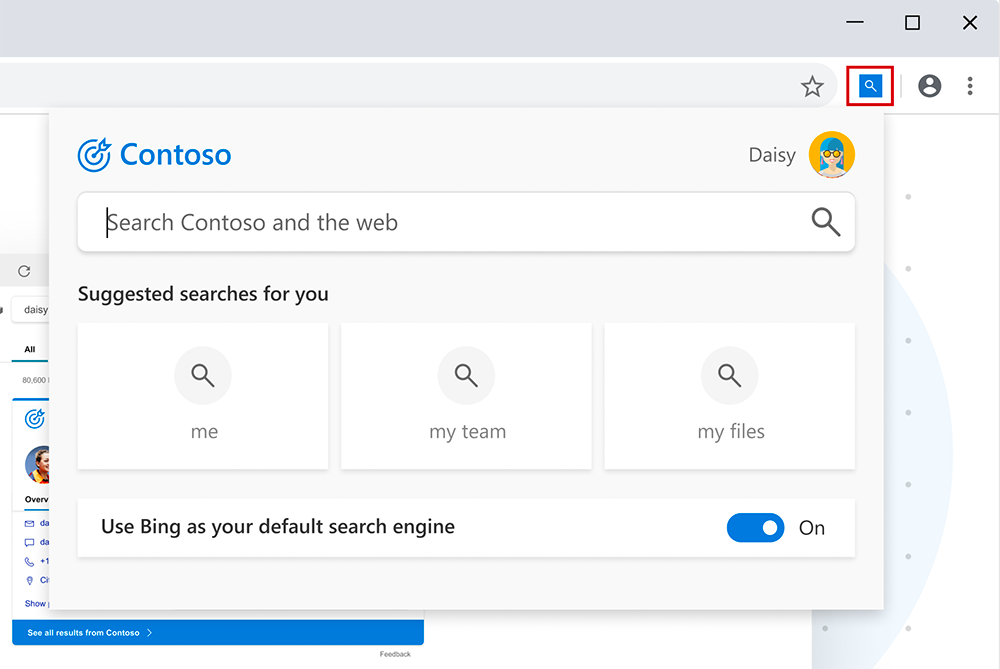This screenshot has height=669, width=1000.
Task: Turn off the Bing default search toggle
Action: [755, 528]
